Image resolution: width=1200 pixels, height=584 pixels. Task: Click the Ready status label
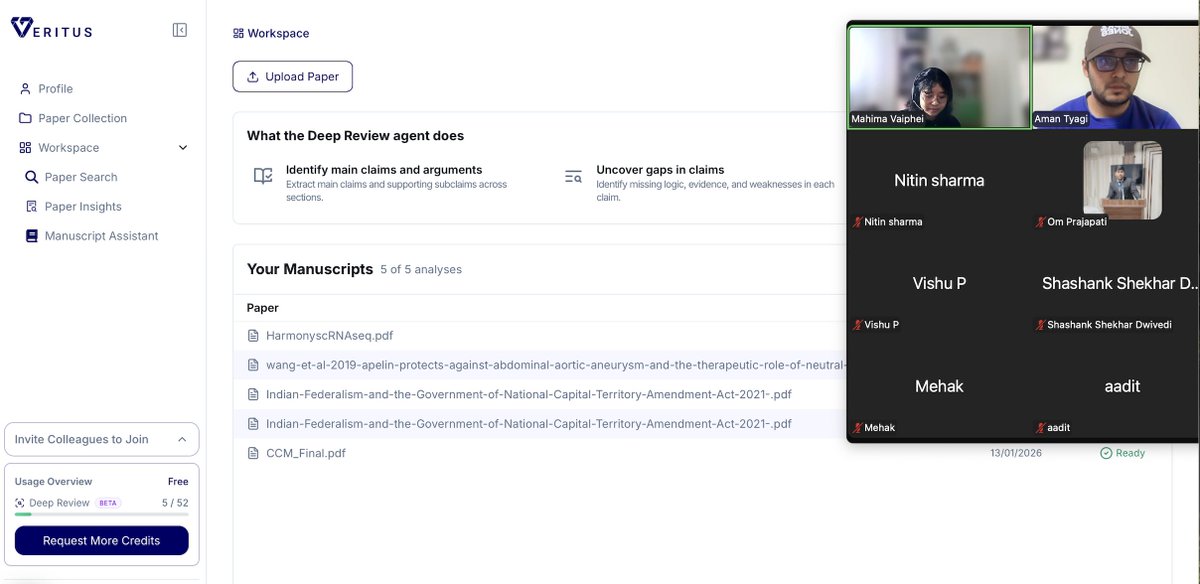point(1130,453)
